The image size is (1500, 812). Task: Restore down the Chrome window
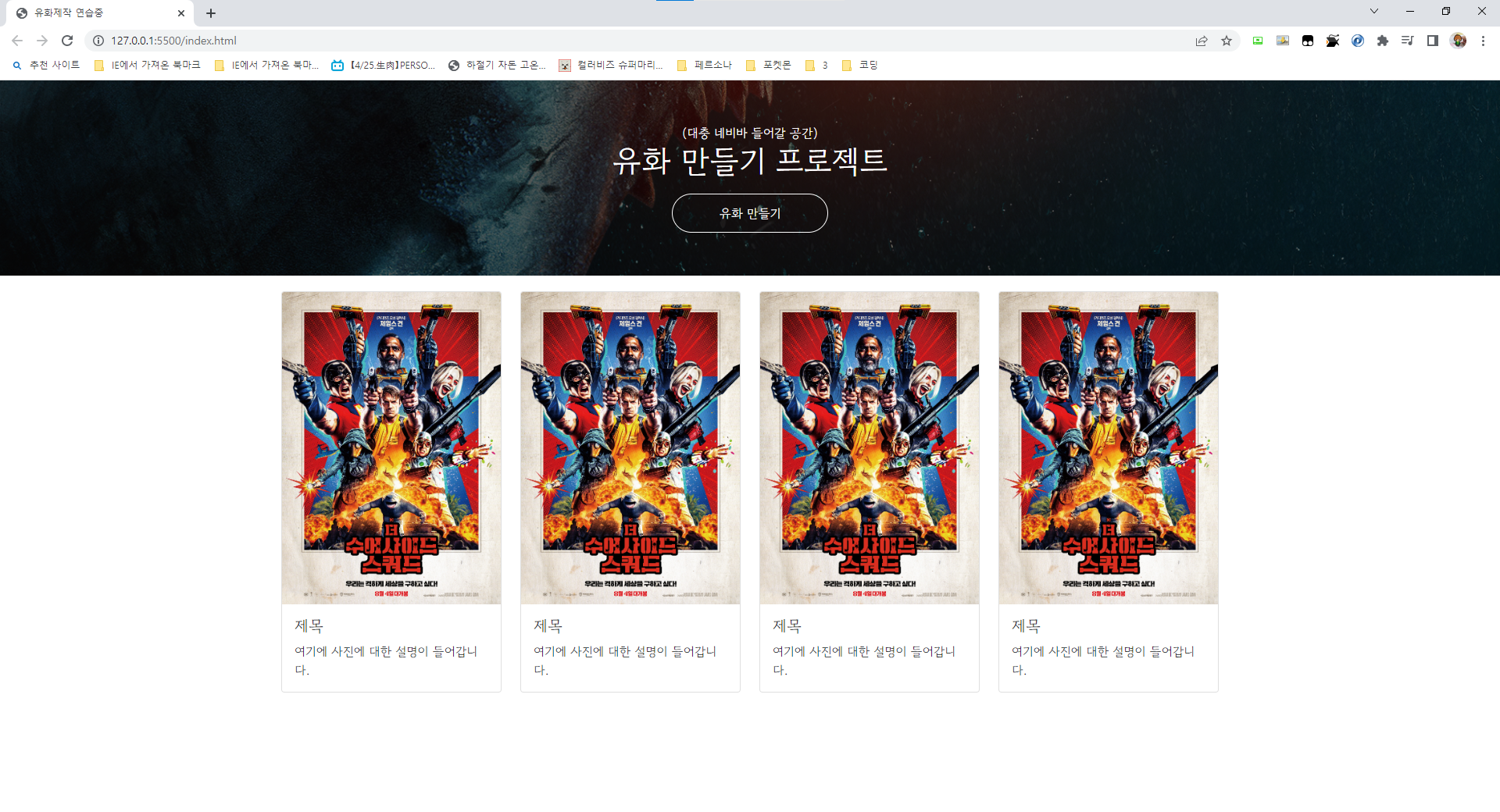pos(1446,11)
